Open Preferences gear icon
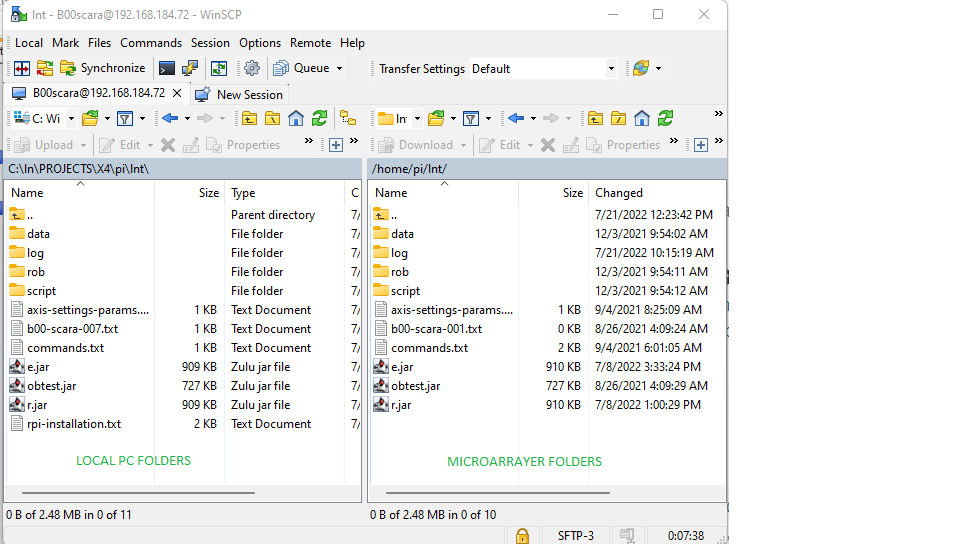Image resolution: width=960 pixels, height=544 pixels. 252,68
